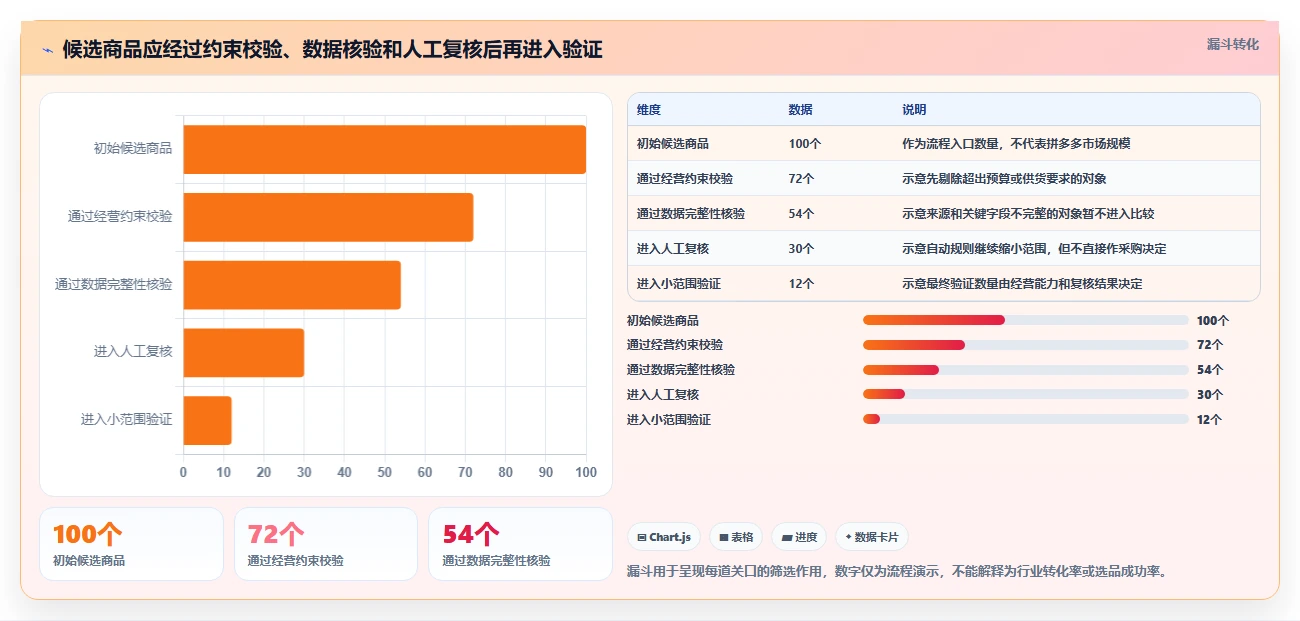Click the 100个 初始候选商品 data card
This screenshot has height=621, width=1300.
coord(131,544)
